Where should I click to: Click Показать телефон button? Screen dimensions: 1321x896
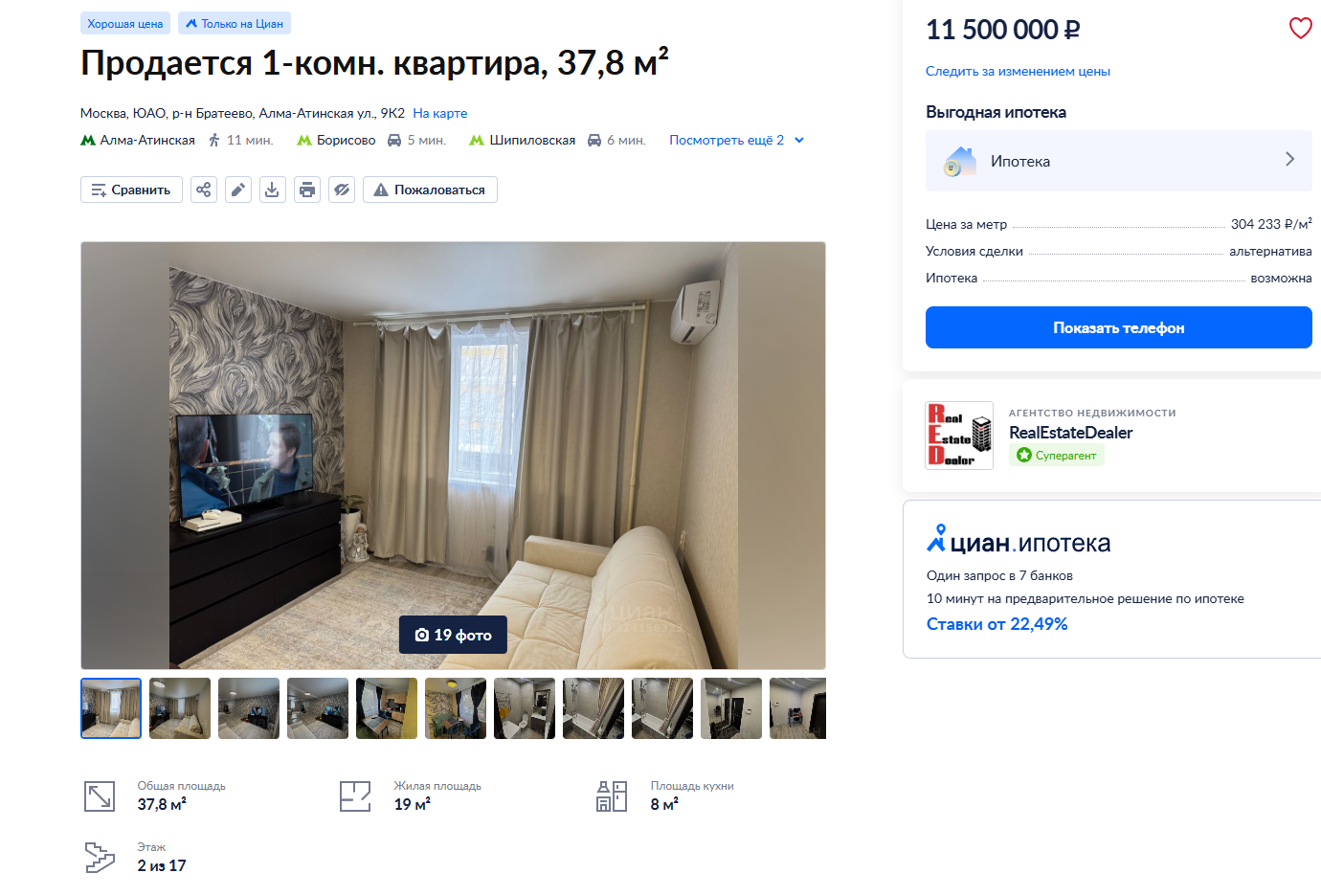point(1119,327)
